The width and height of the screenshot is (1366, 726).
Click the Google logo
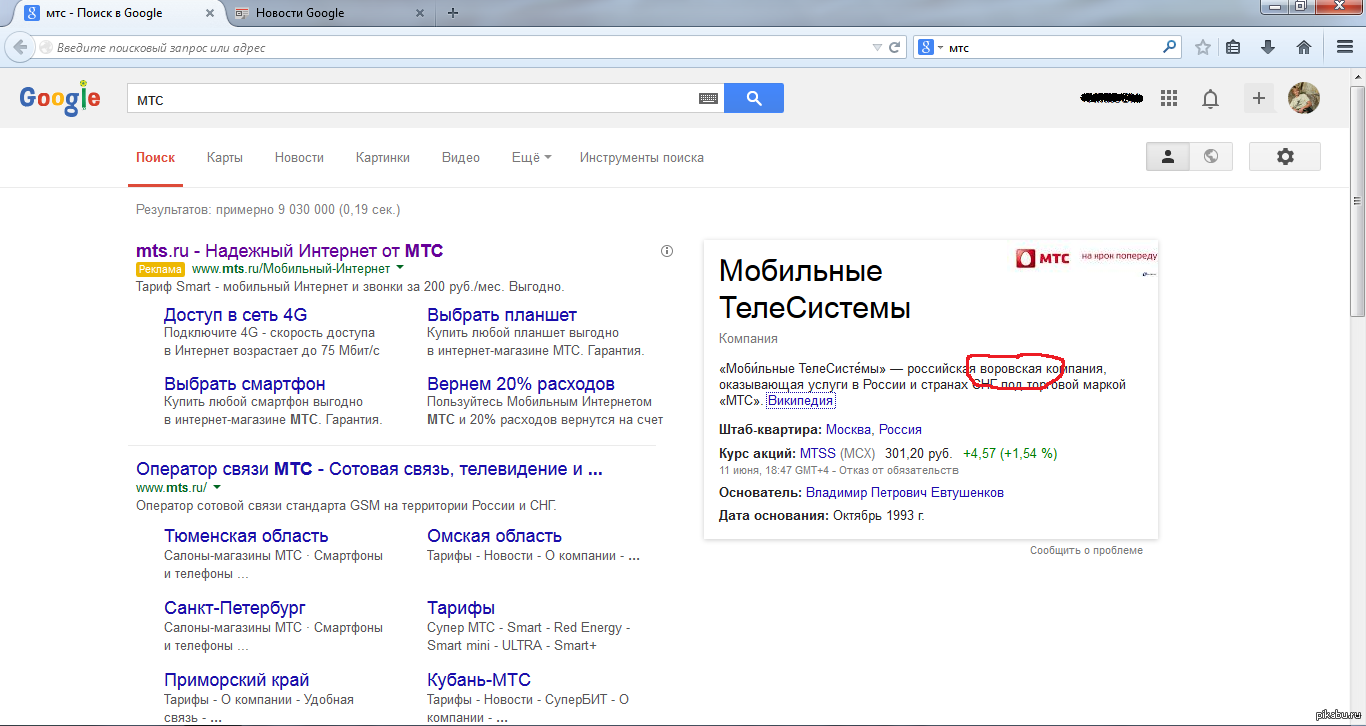point(60,98)
